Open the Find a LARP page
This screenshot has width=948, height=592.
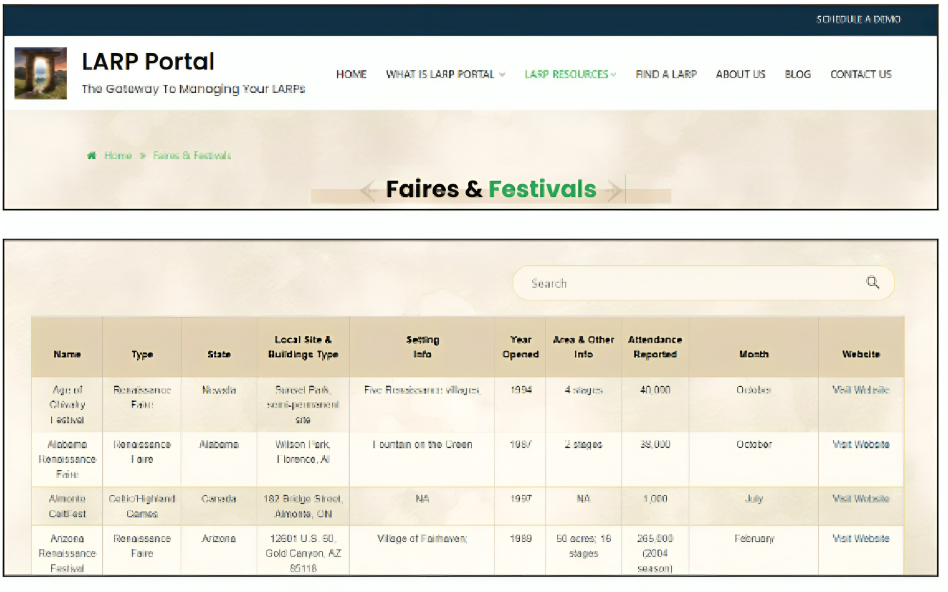tap(666, 74)
